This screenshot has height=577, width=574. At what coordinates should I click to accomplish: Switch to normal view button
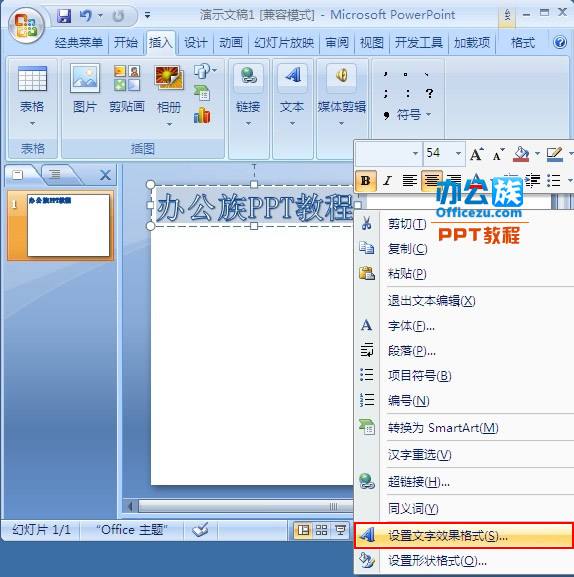click(303, 530)
